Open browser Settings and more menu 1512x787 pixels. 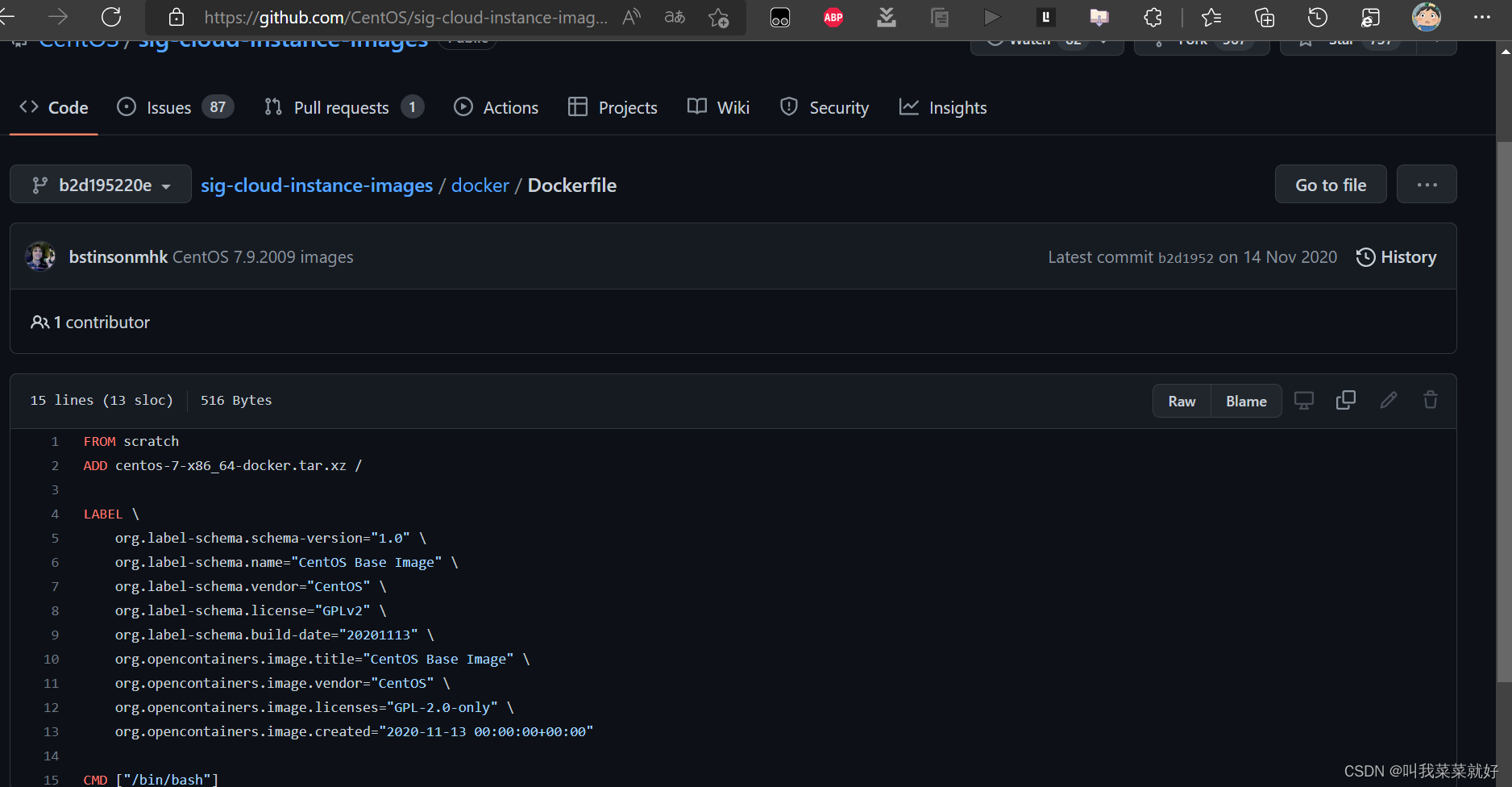(x=1481, y=17)
